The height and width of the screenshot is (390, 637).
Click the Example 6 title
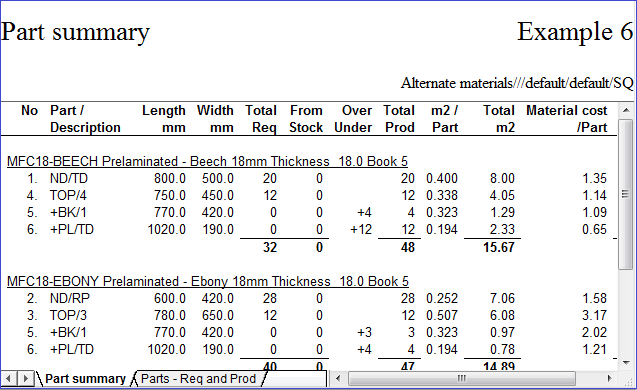point(575,31)
